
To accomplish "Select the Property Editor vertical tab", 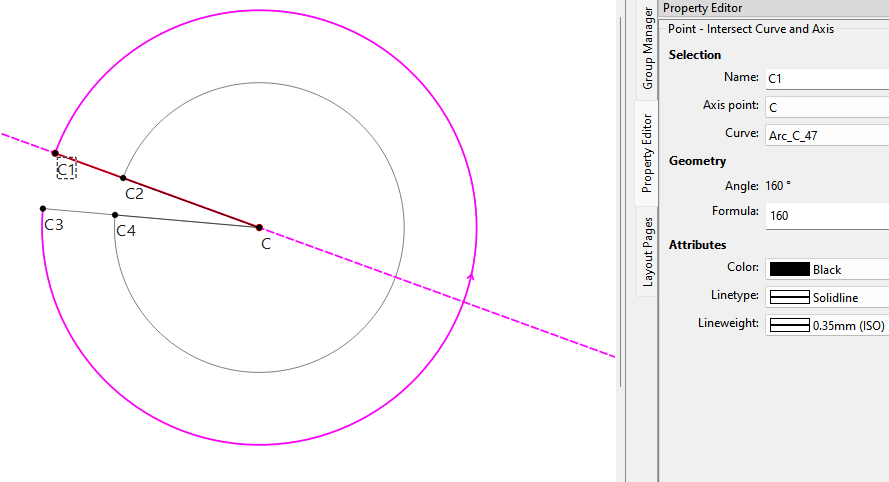I will pyautogui.click(x=647, y=152).
